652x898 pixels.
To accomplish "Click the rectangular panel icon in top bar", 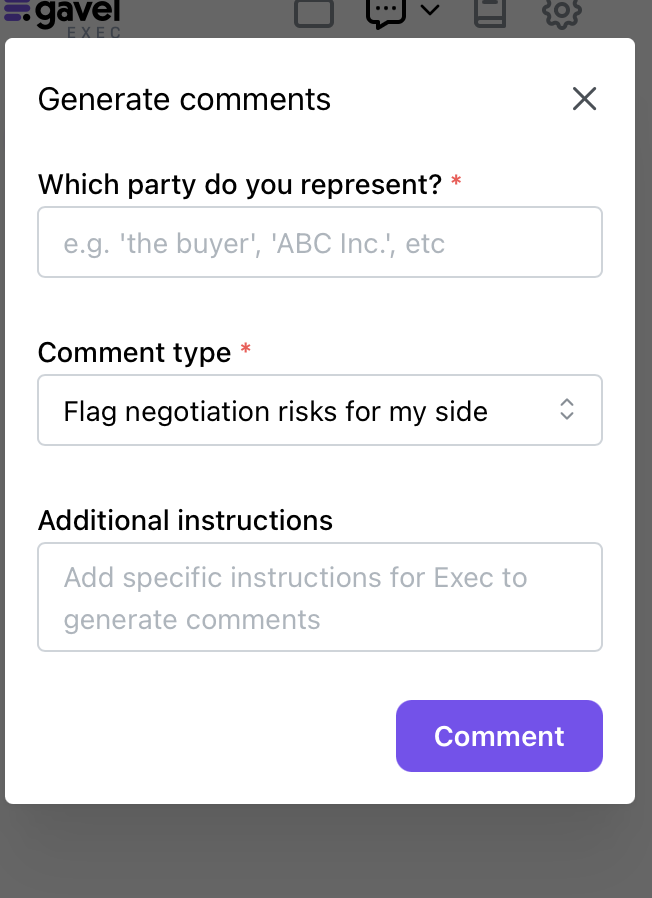I will coord(314,13).
